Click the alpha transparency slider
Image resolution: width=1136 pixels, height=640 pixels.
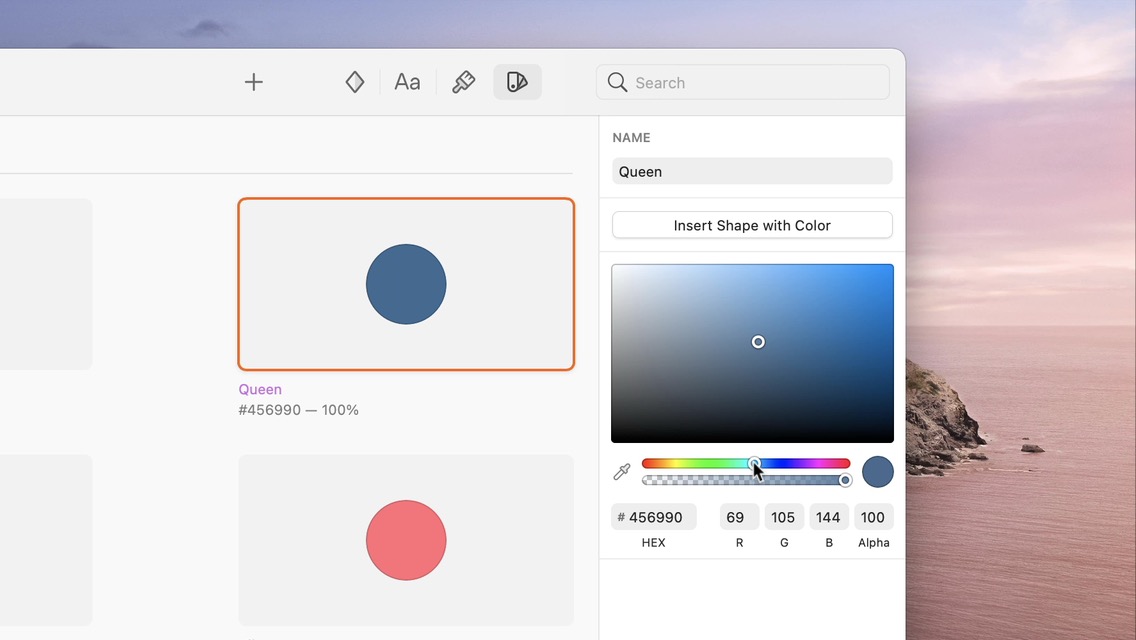coord(744,480)
